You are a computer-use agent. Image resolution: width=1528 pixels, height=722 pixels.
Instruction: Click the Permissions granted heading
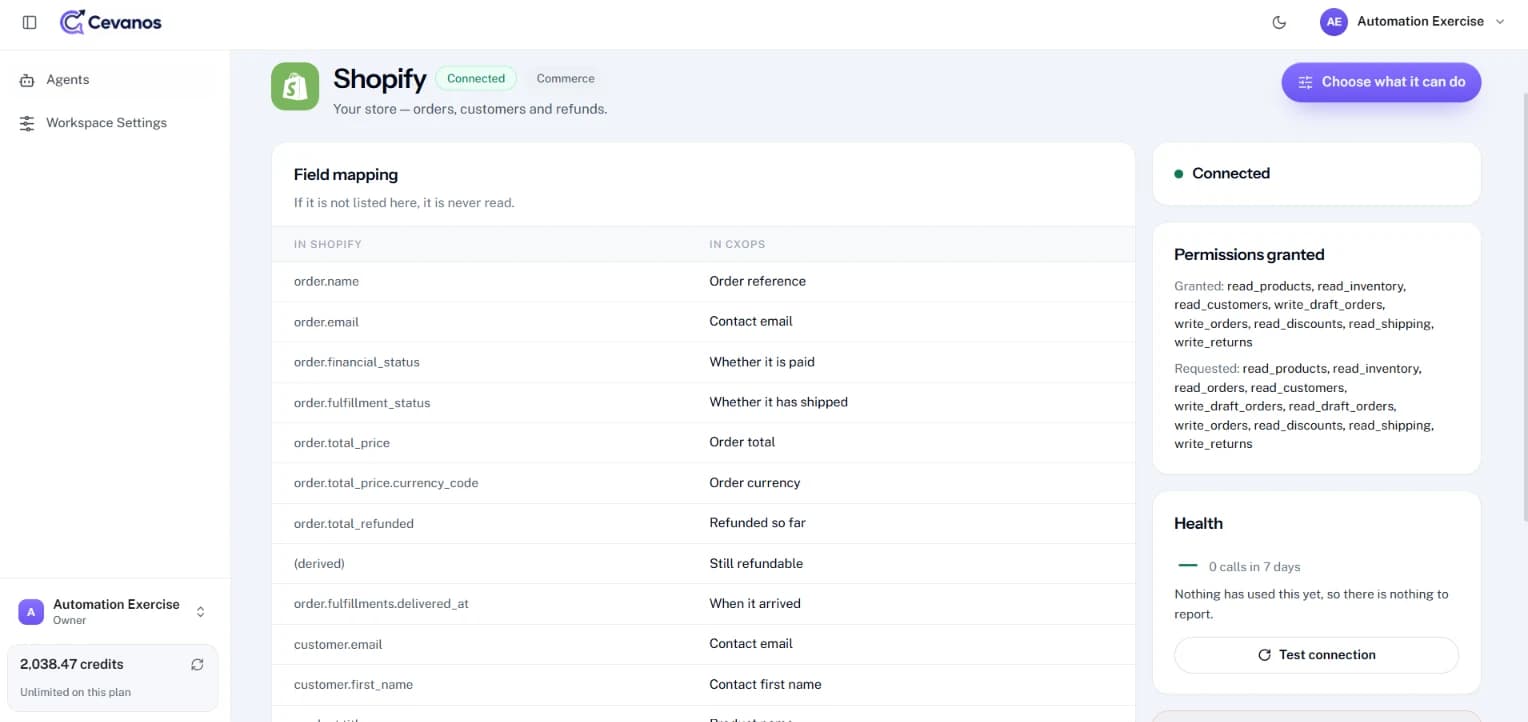1249,255
